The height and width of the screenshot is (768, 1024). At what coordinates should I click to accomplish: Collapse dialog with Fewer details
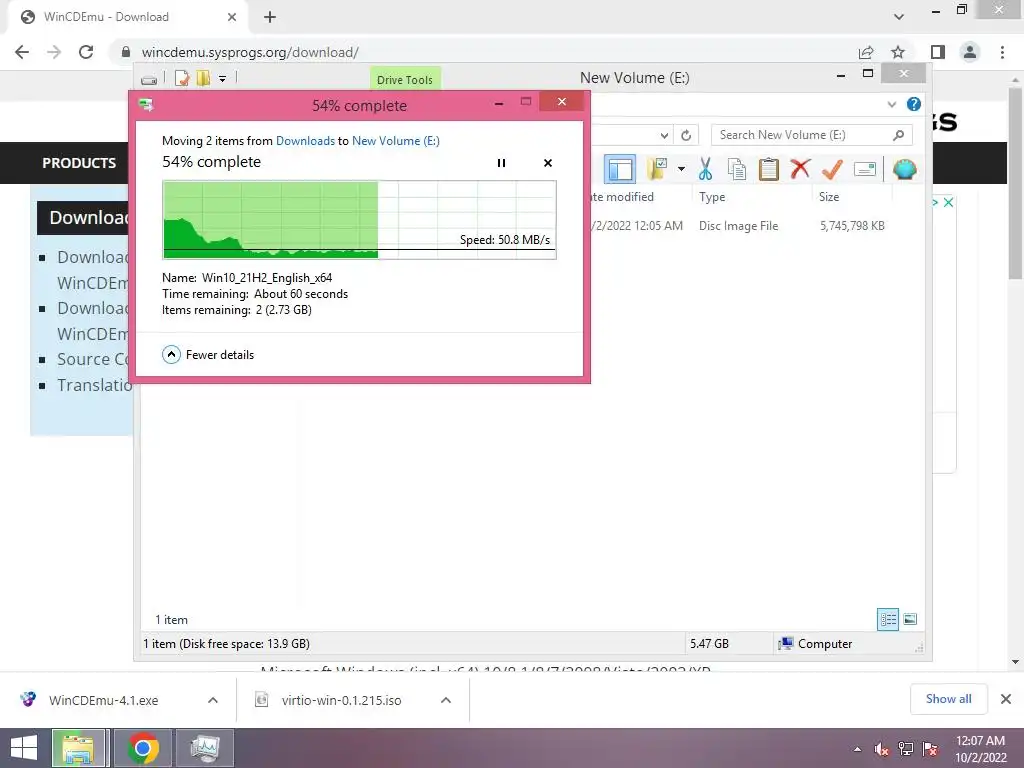(208, 355)
